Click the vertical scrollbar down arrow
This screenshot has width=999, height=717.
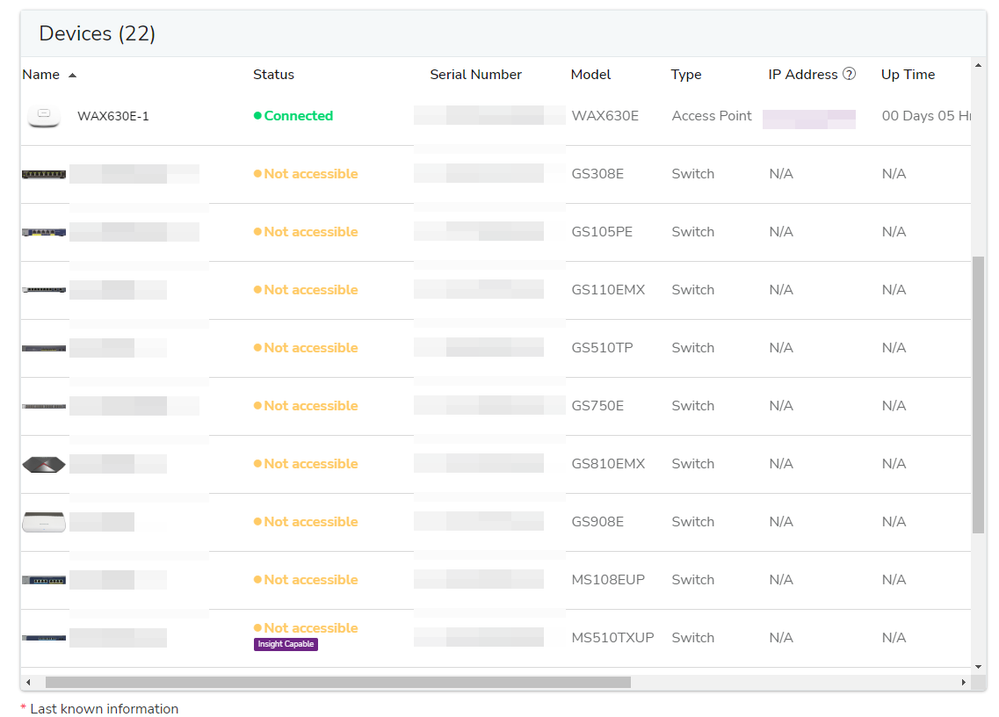[978, 666]
